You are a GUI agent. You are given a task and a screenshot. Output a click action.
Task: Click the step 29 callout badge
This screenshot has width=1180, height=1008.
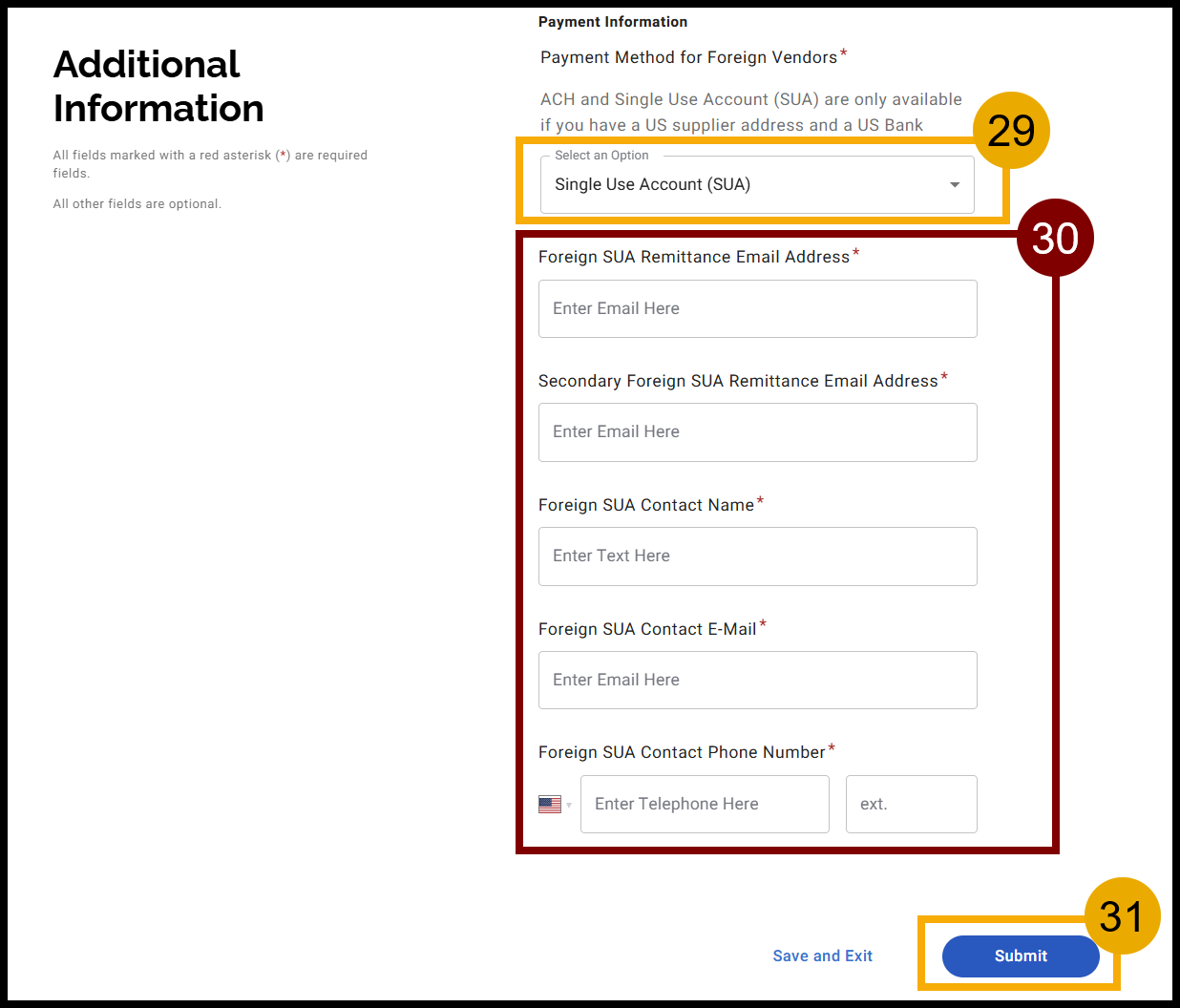1012,130
